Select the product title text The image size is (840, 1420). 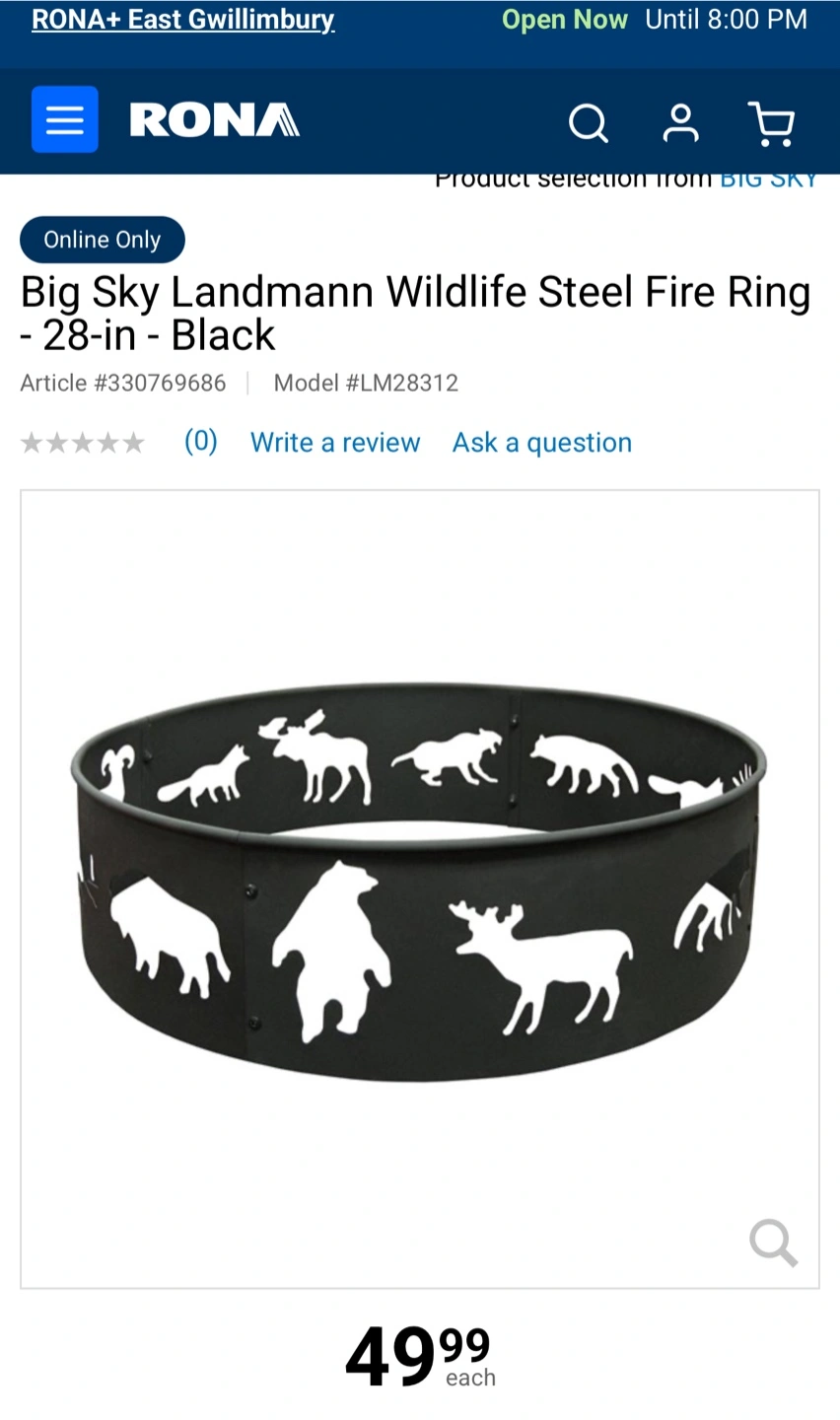coord(416,314)
